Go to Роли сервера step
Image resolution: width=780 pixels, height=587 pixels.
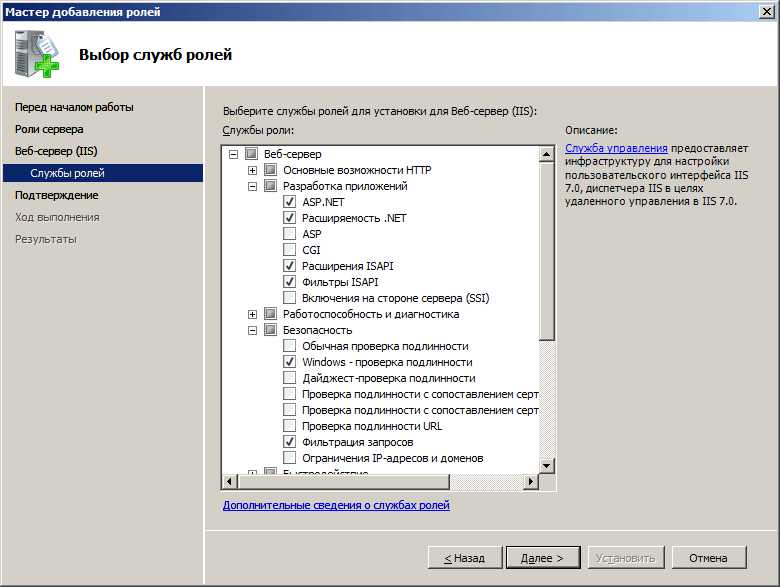point(49,129)
